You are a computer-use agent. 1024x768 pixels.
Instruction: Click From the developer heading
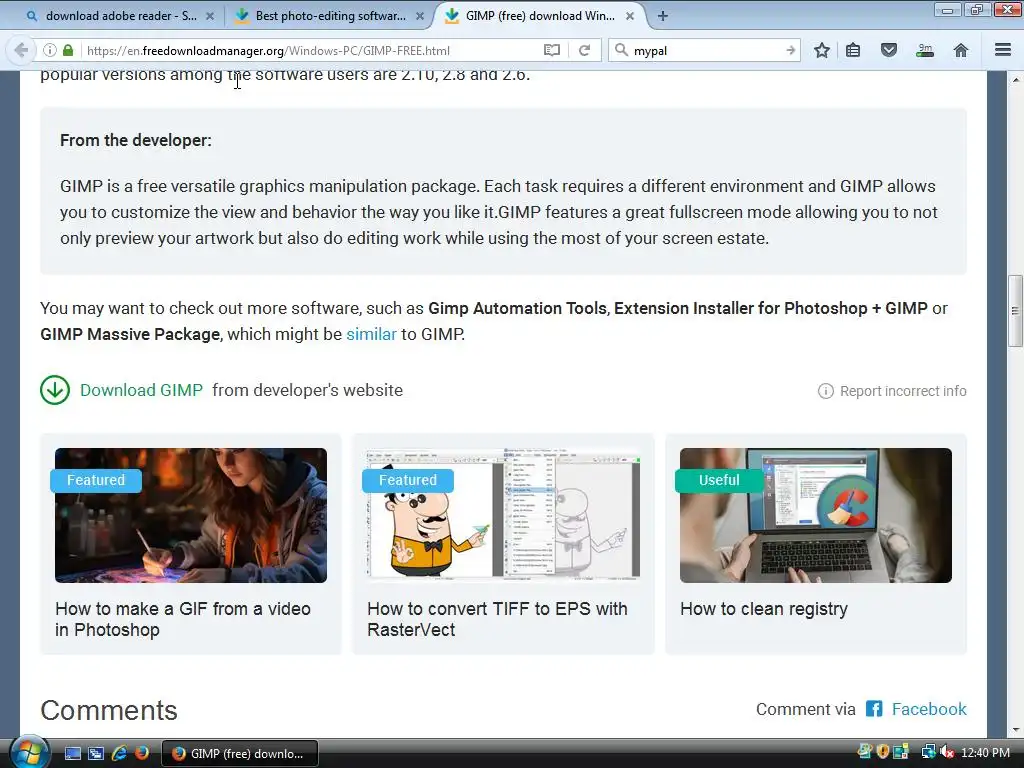[136, 140]
